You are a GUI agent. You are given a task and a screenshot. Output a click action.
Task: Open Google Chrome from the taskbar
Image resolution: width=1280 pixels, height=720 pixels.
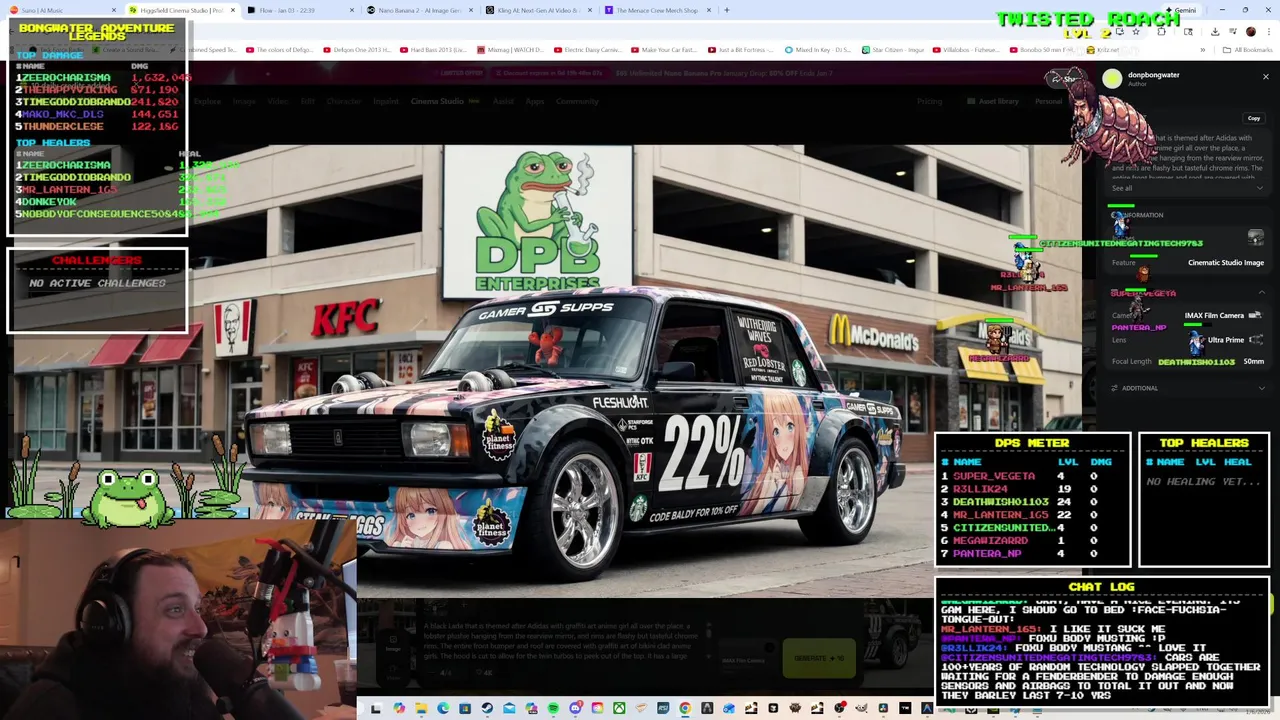click(685, 709)
